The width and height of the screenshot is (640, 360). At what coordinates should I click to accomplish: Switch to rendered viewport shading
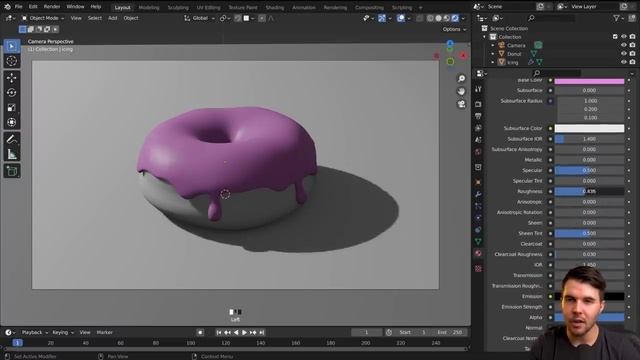click(x=455, y=18)
